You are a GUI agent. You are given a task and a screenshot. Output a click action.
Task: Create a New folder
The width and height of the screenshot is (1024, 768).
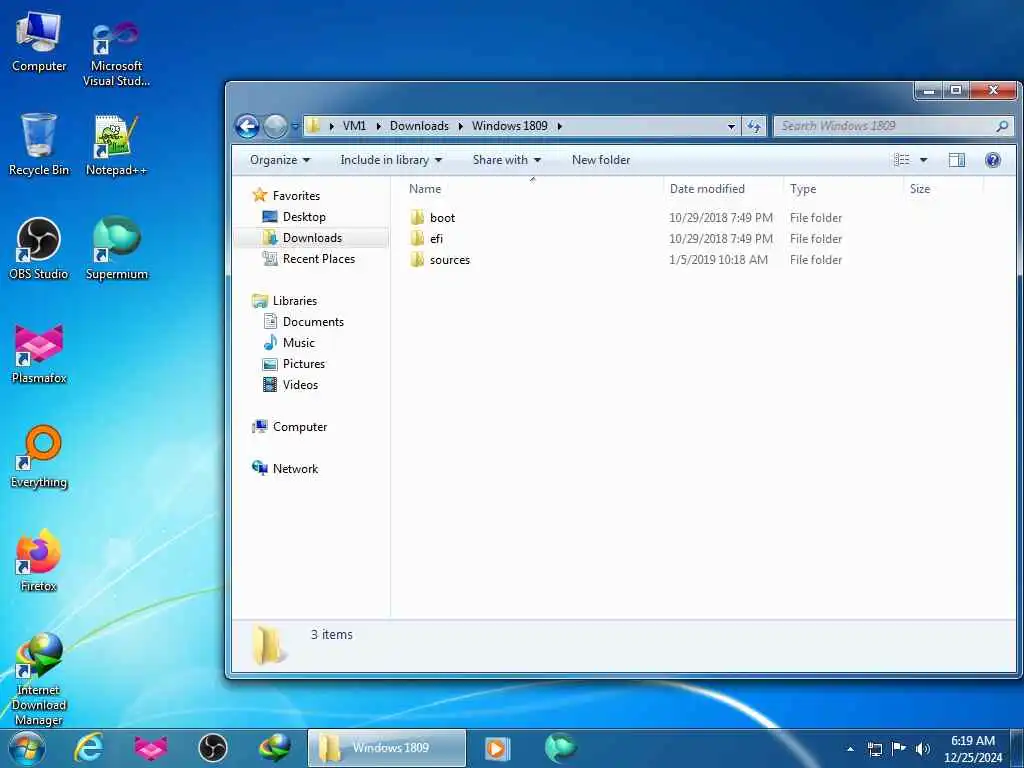click(x=601, y=160)
